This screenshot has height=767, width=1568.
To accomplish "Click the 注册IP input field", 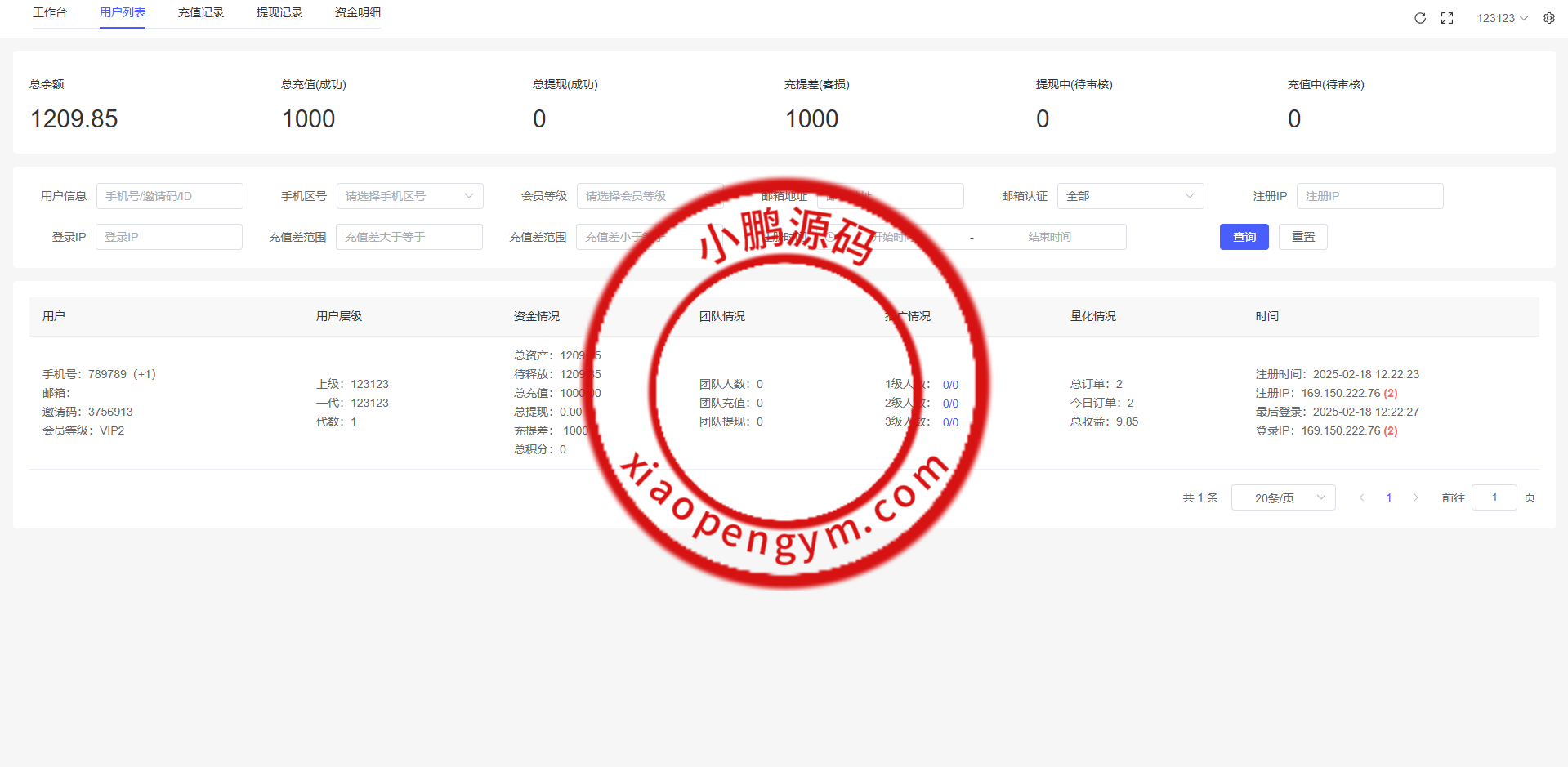I will [1369, 196].
